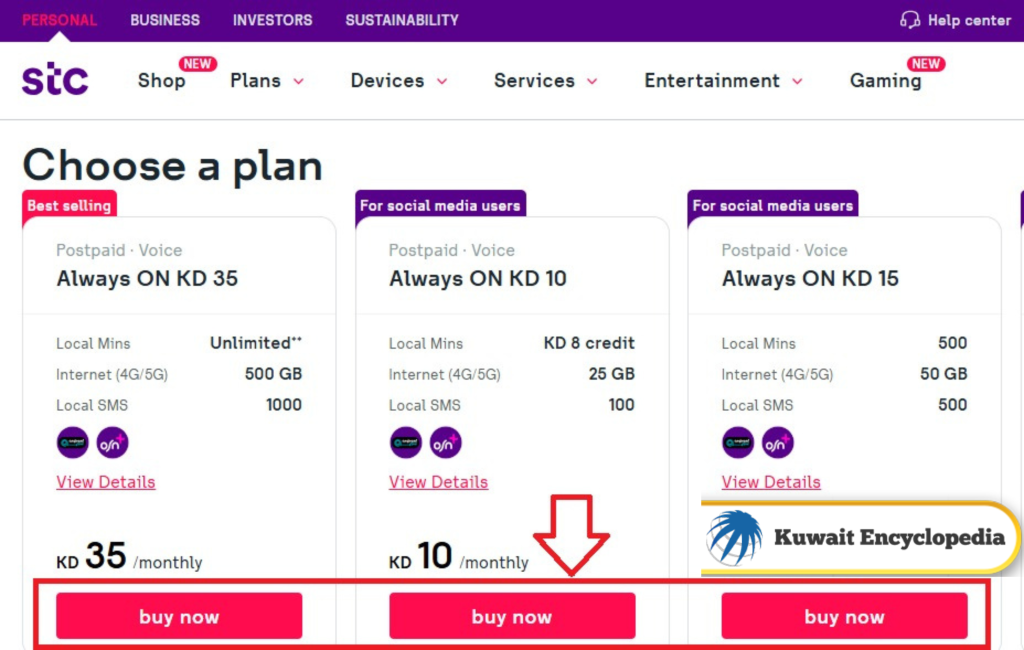
Task: Select the streaming app icon beside OSN+ on KD 35 plan
Action: [x=72, y=442]
